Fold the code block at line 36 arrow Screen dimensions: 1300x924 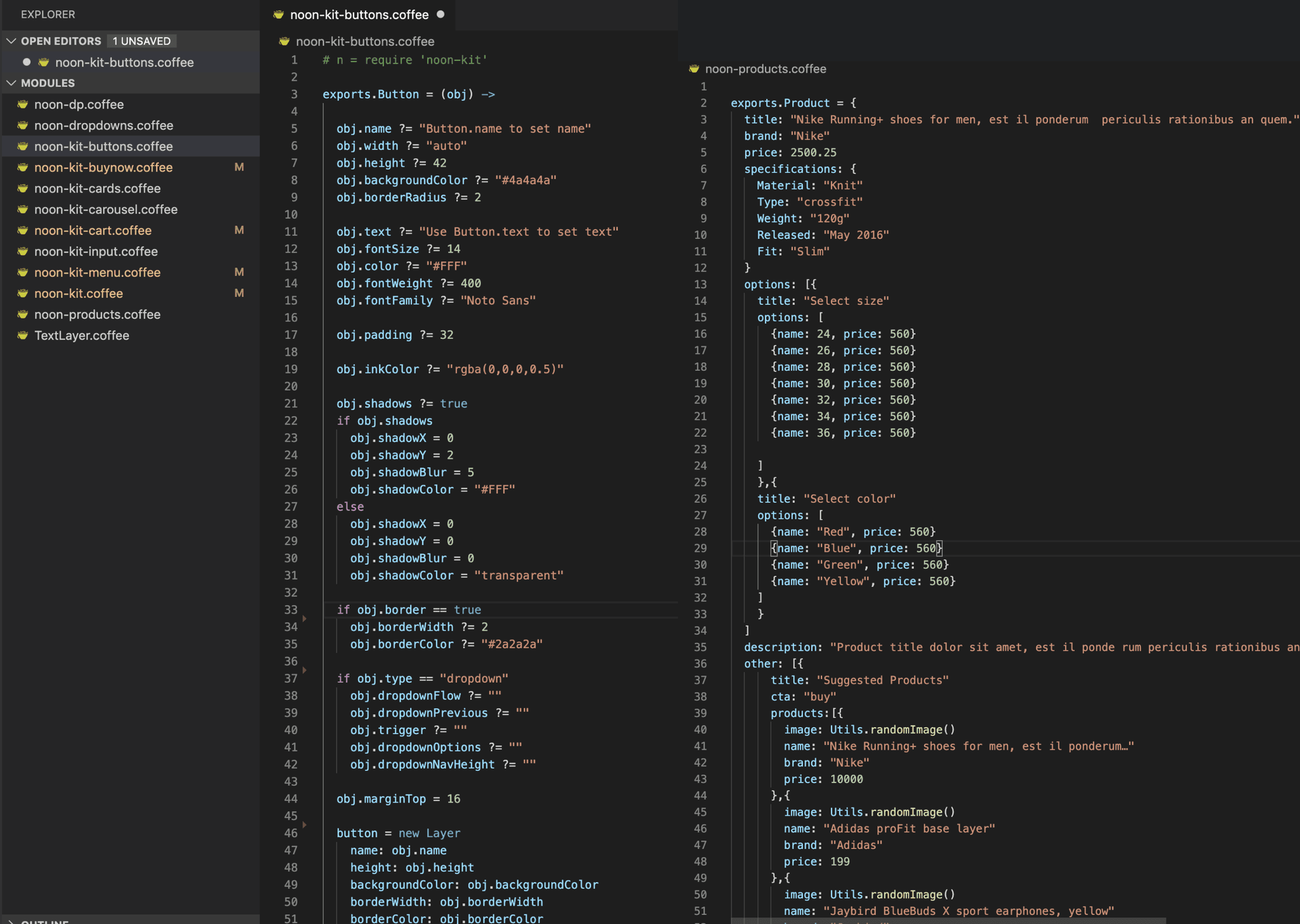(305, 670)
